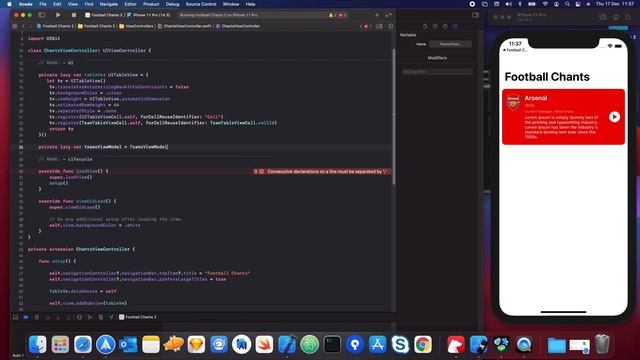This screenshot has width=640, height=360.
Task: Open the Debug menu
Action: pos(172,4)
